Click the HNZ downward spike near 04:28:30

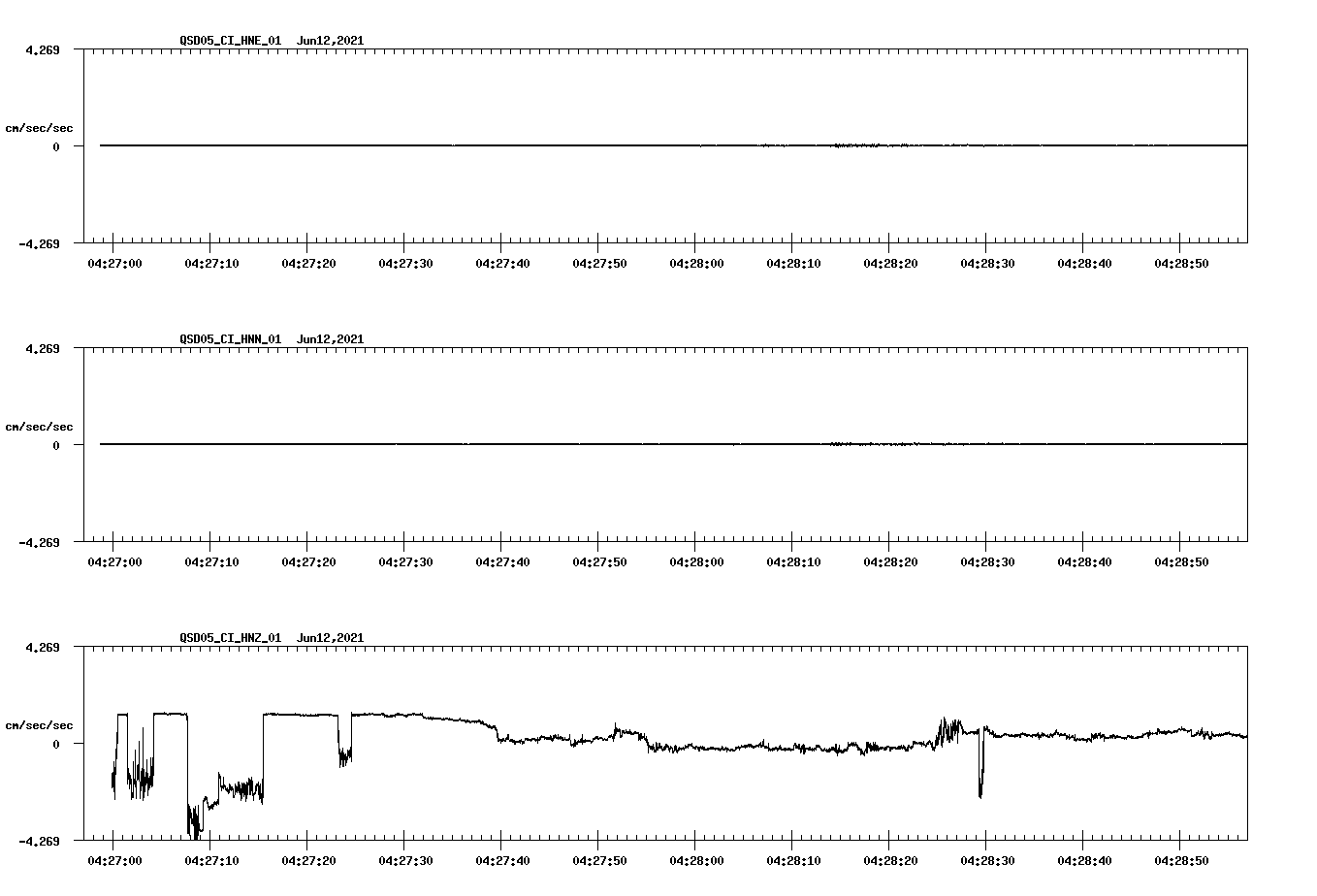click(x=980, y=763)
